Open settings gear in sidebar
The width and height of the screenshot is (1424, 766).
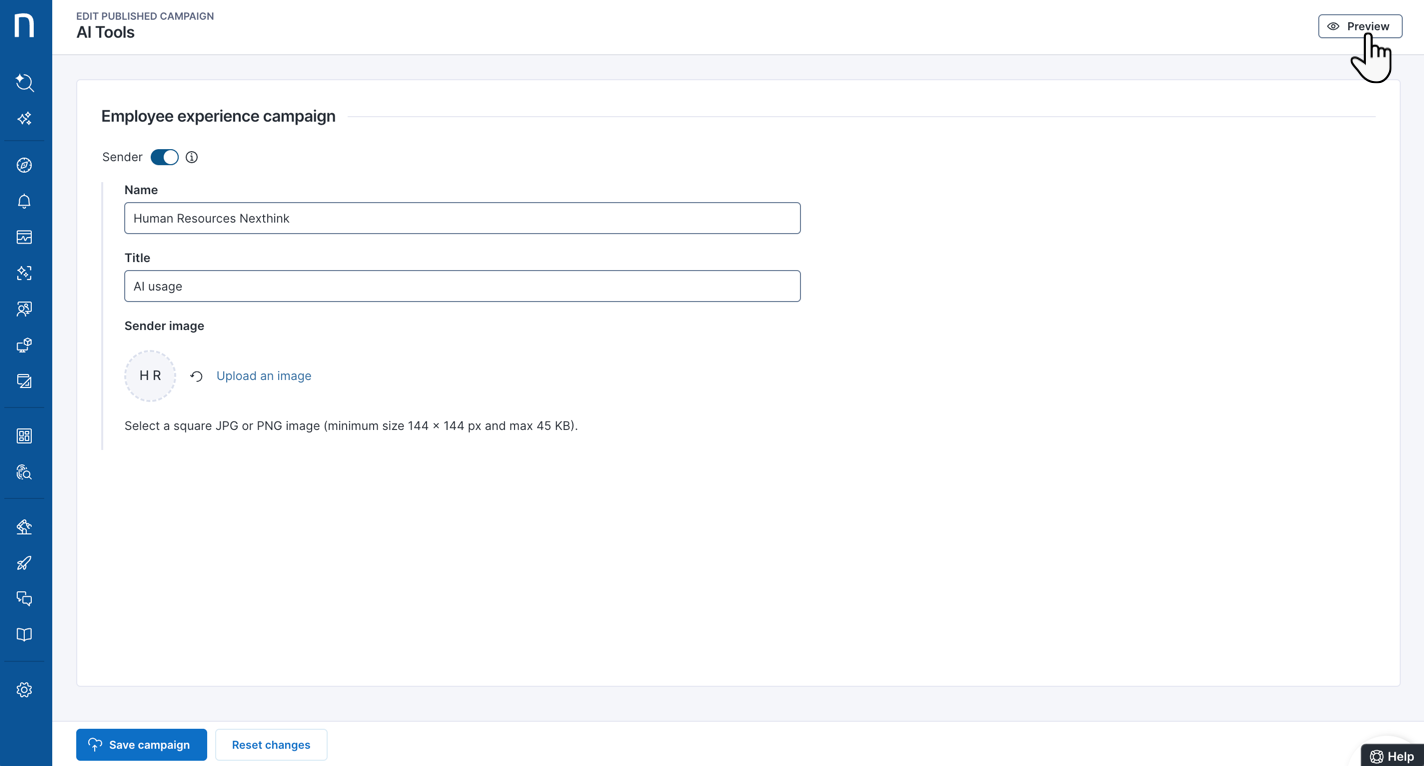(25, 690)
